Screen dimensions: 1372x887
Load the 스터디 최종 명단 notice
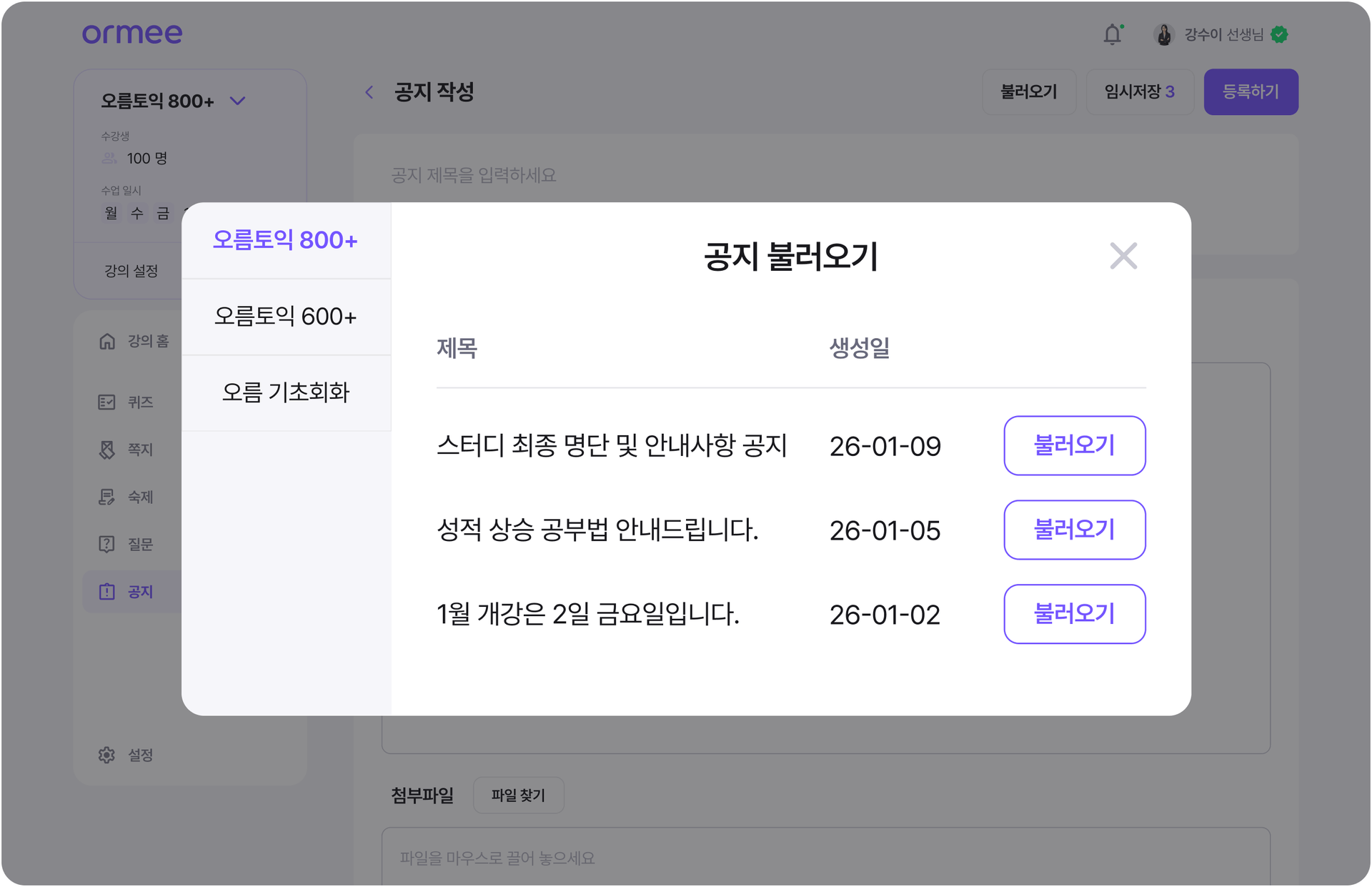pos(1074,445)
